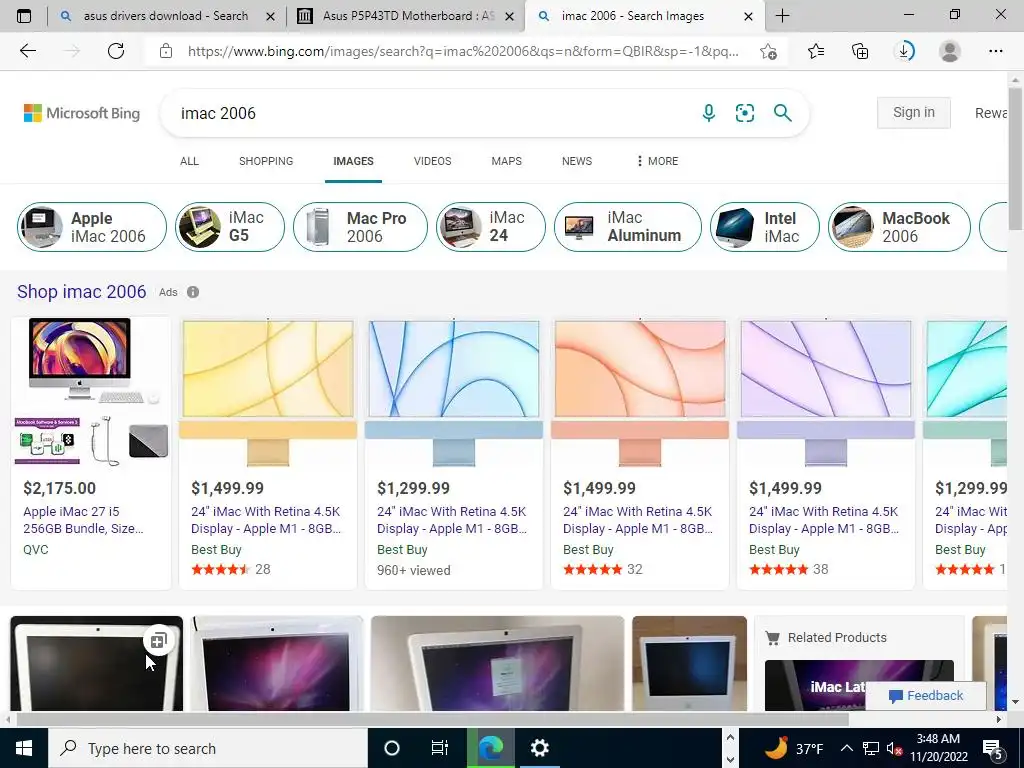
Task: Switch to Asus P5P43TD Motherboard tab
Action: [x=408, y=16]
